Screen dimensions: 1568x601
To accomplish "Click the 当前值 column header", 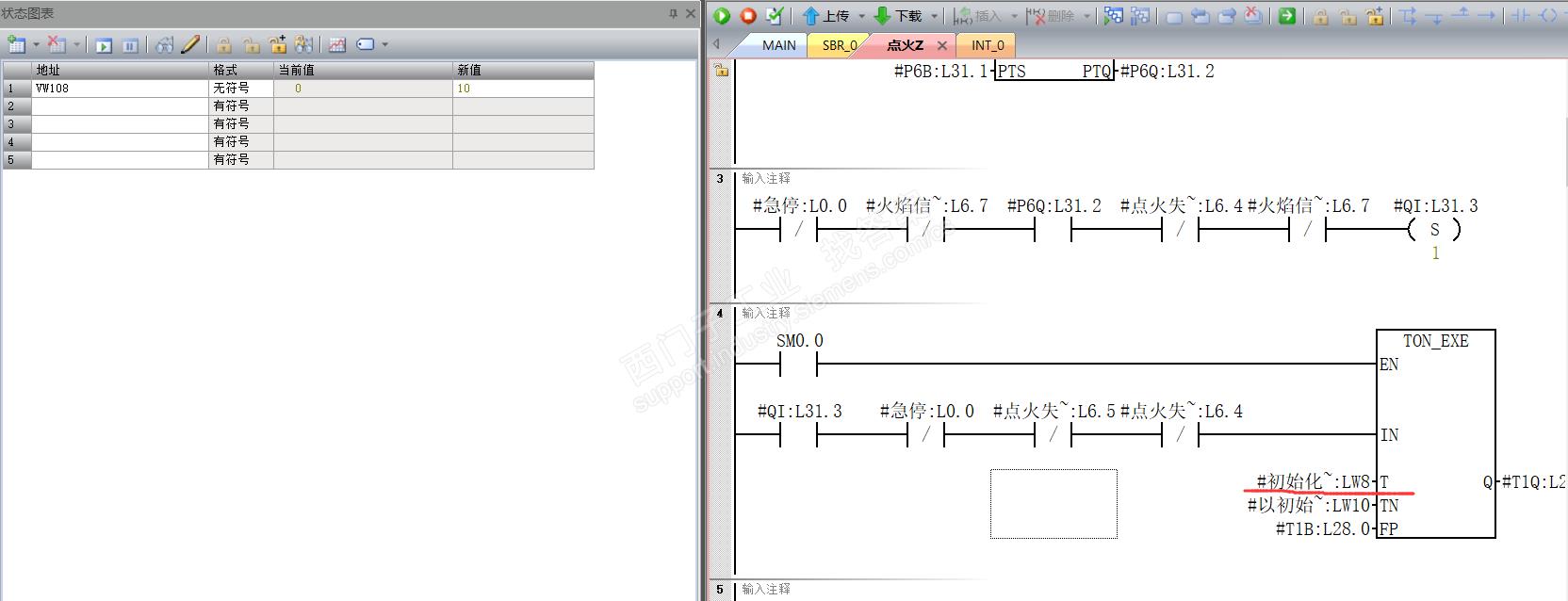I will click(x=363, y=70).
